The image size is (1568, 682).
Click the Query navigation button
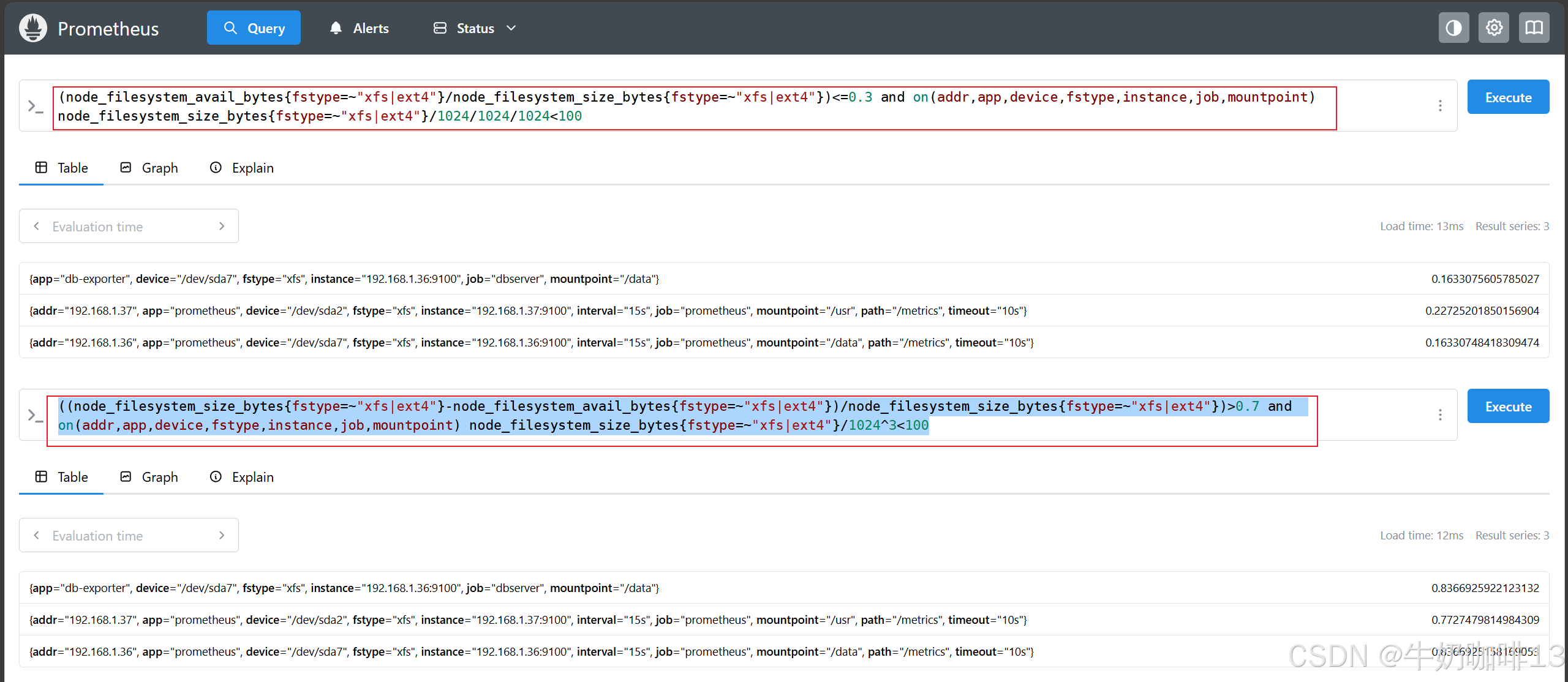click(254, 28)
